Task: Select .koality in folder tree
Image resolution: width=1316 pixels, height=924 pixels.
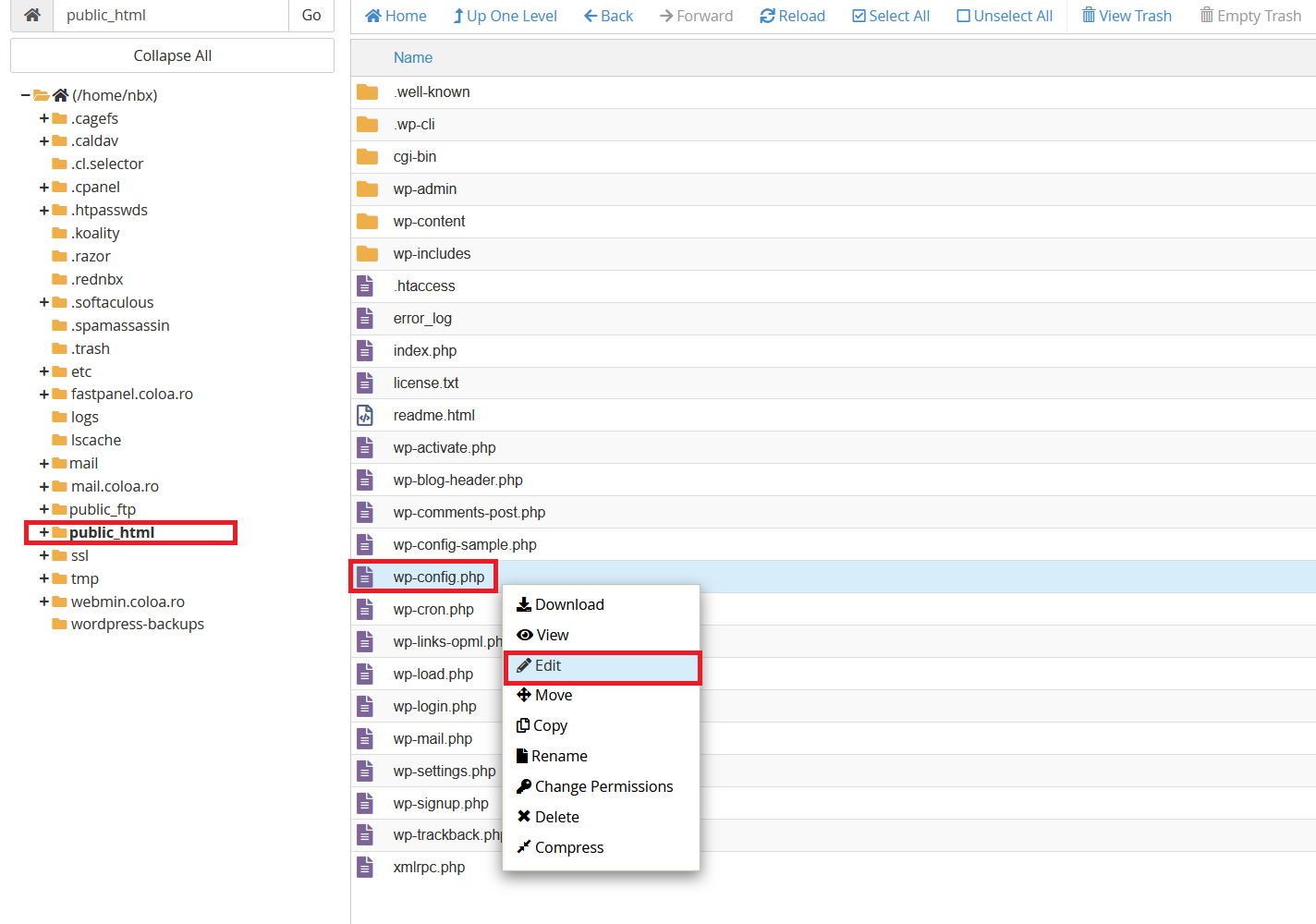Action: click(x=95, y=233)
